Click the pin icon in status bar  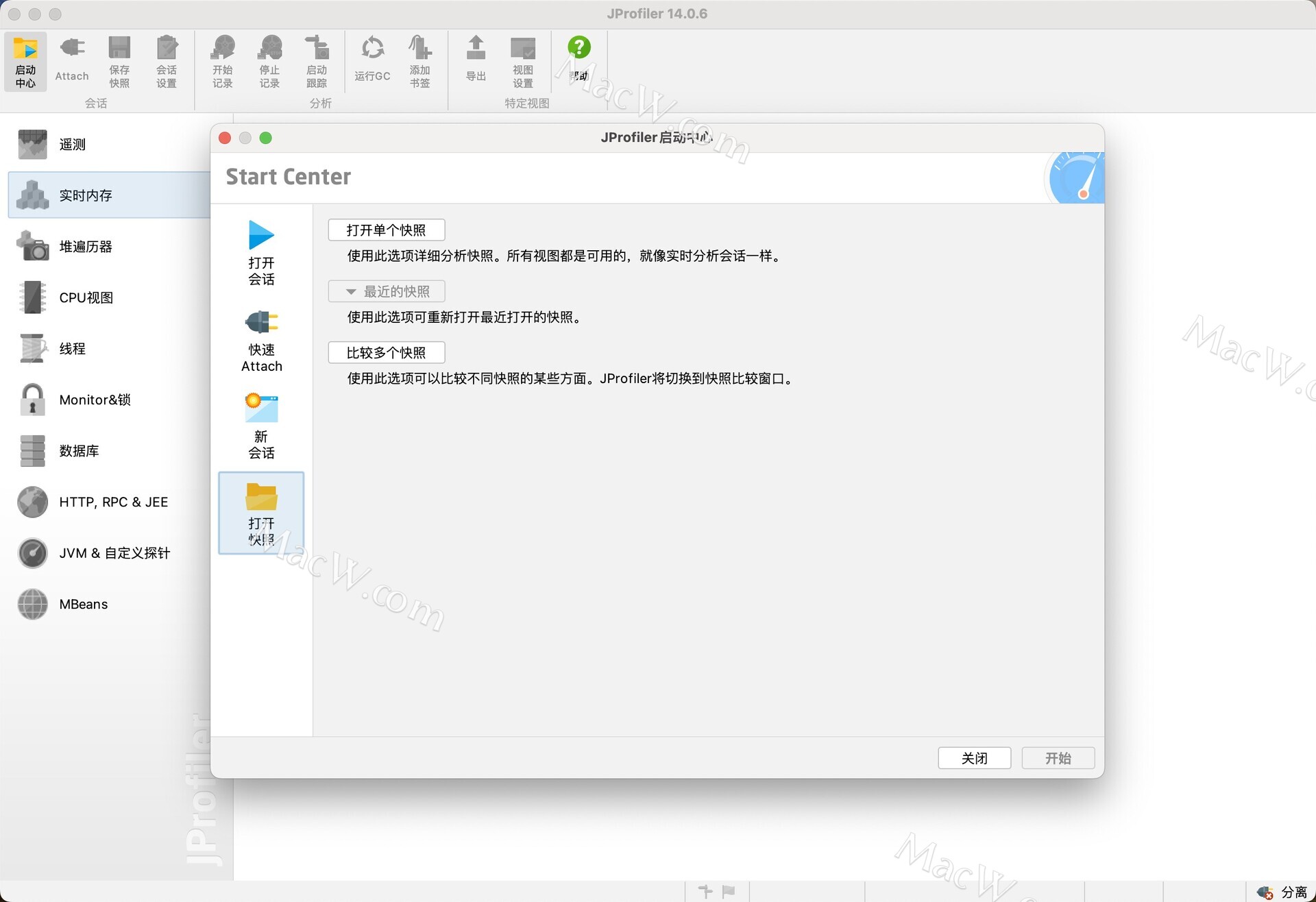pyautogui.click(x=705, y=891)
